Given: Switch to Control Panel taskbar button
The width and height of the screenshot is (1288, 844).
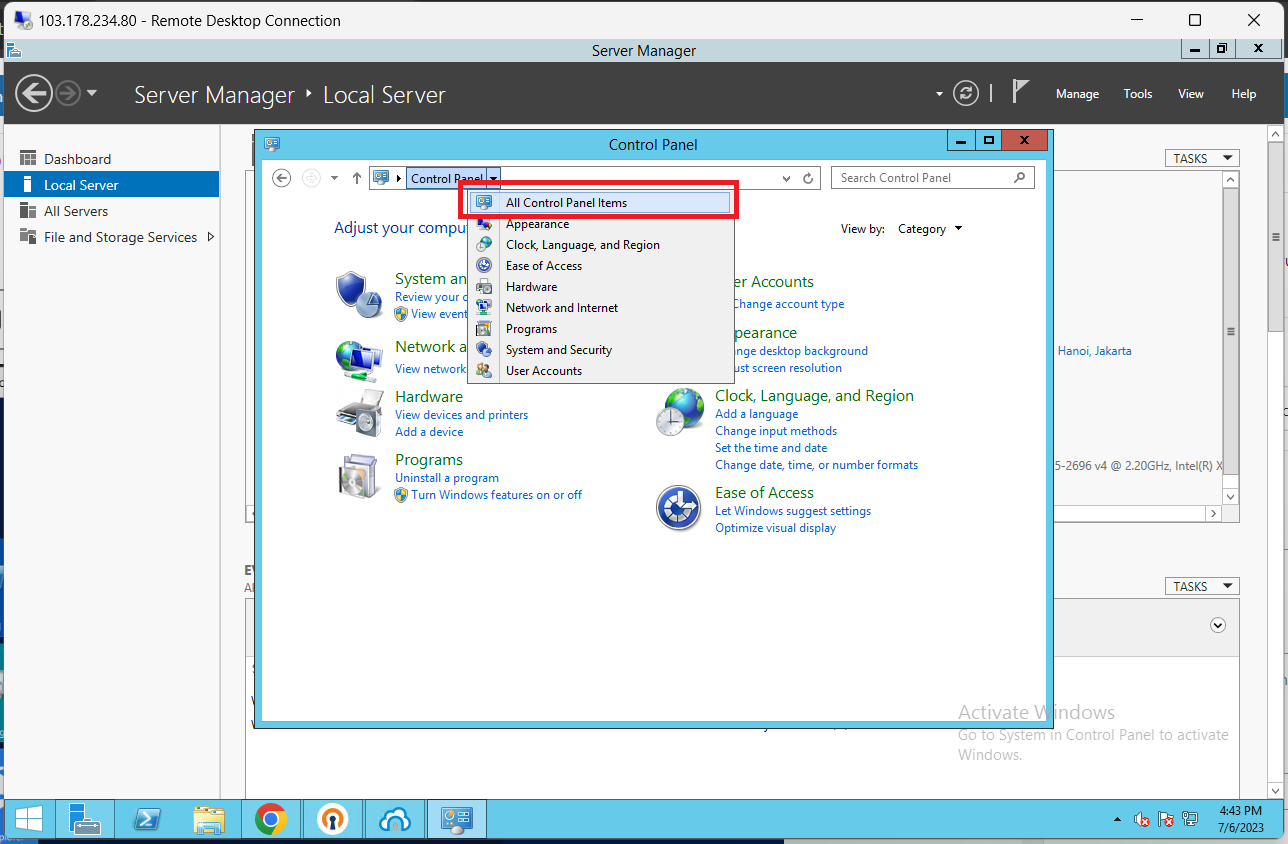Looking at the screenshot, I should [457, 821].
